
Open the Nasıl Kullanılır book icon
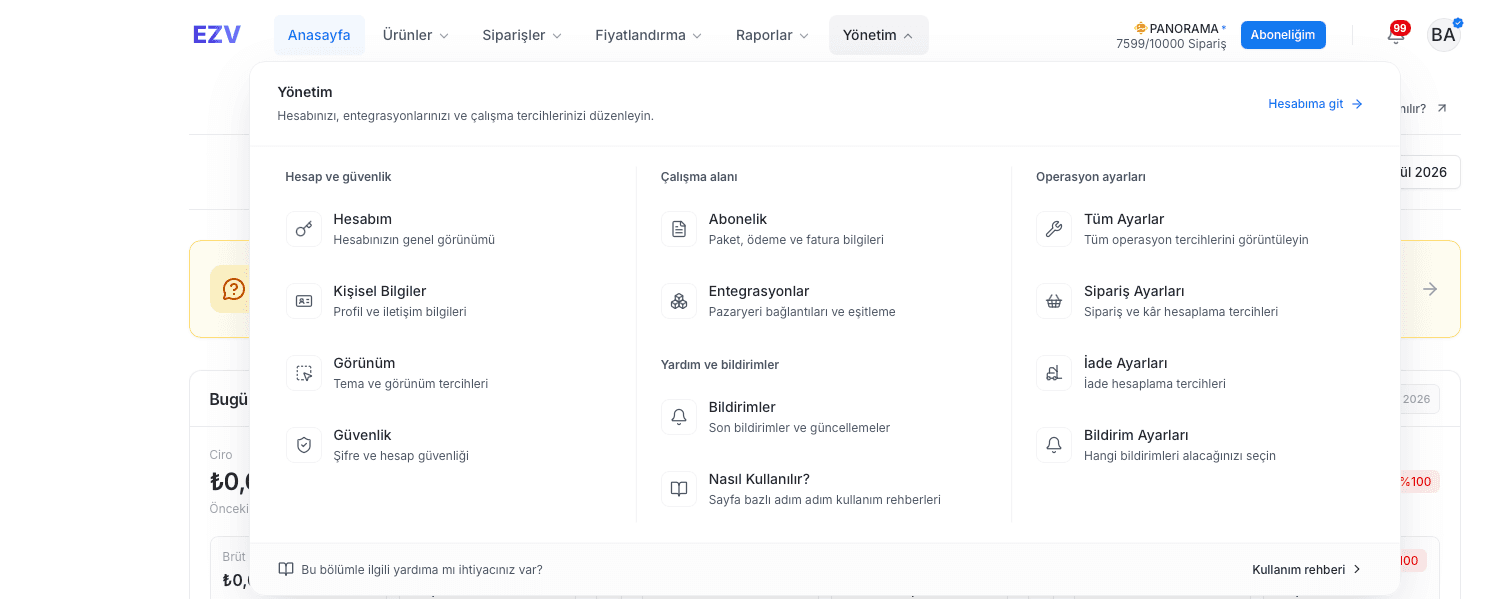coord(679,489)
